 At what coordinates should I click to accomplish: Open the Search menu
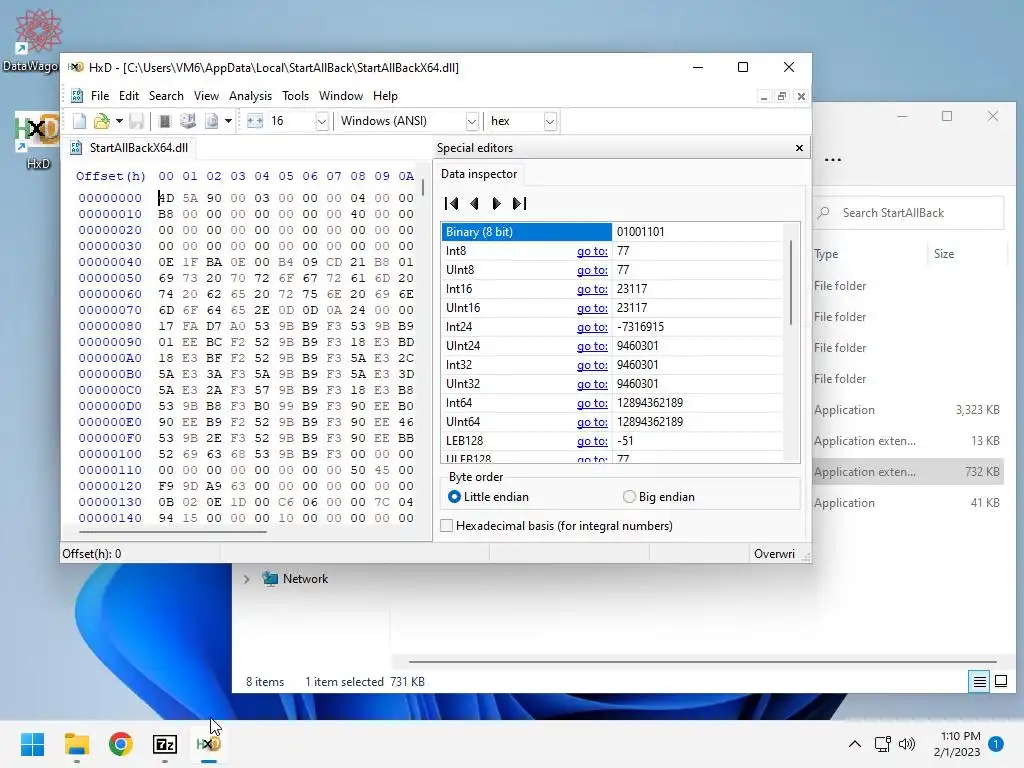[x=166, y=96]
